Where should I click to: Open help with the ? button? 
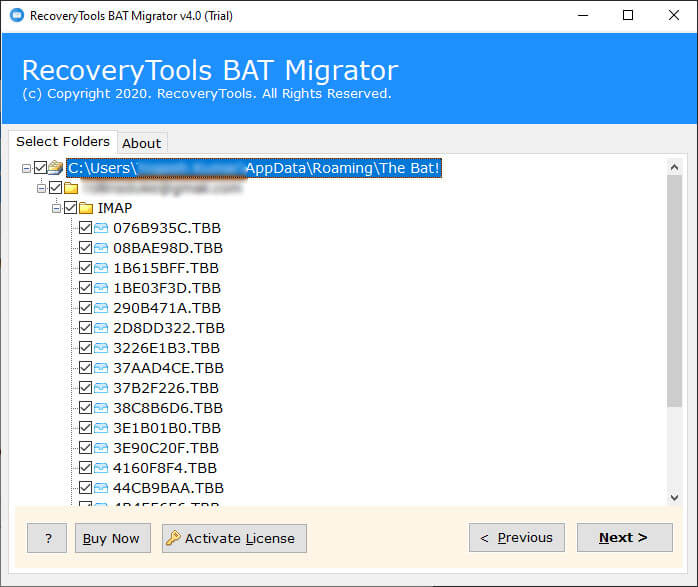coord(47,538)
